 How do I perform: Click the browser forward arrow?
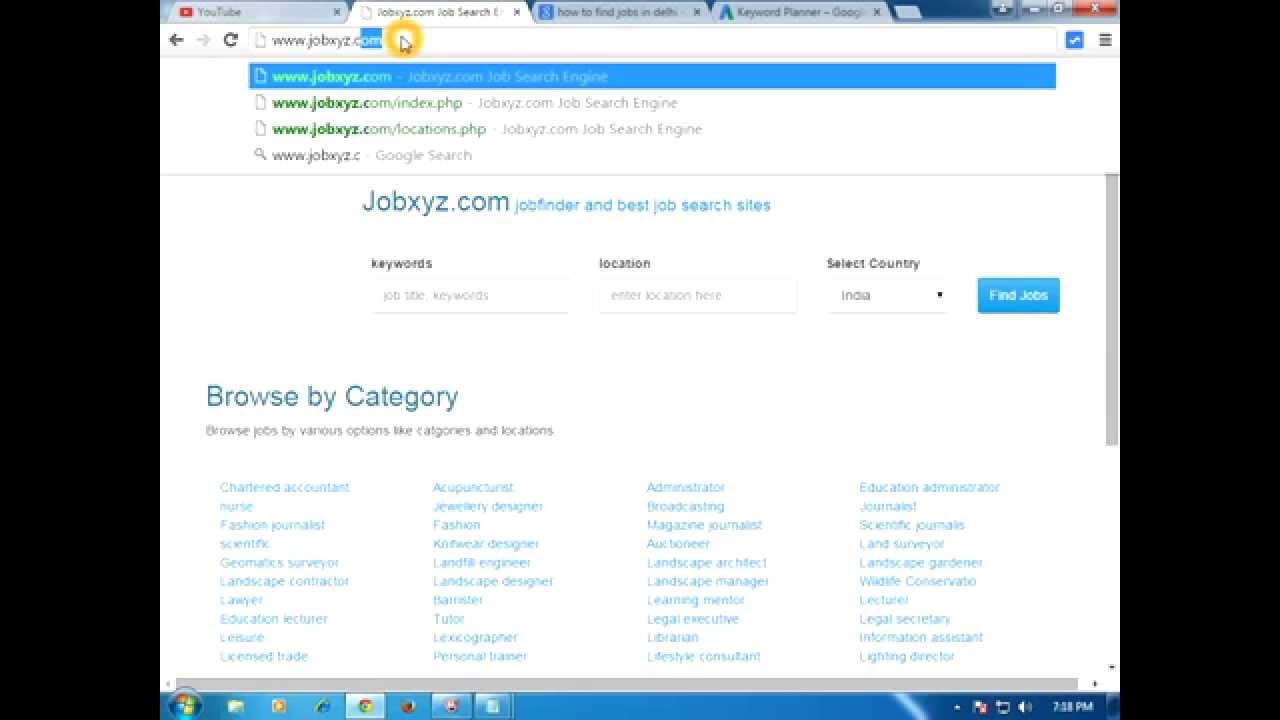pos(203,40)
